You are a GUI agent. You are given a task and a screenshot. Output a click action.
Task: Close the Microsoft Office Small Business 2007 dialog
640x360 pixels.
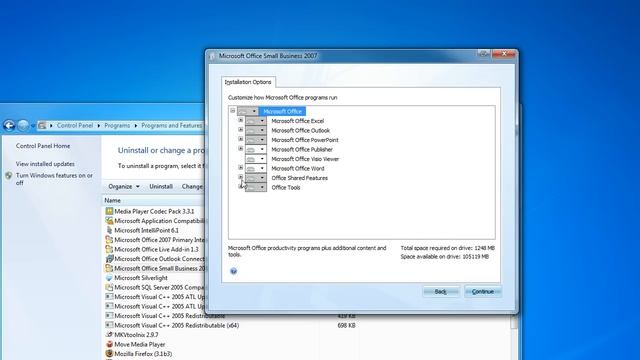click(504, 54)
